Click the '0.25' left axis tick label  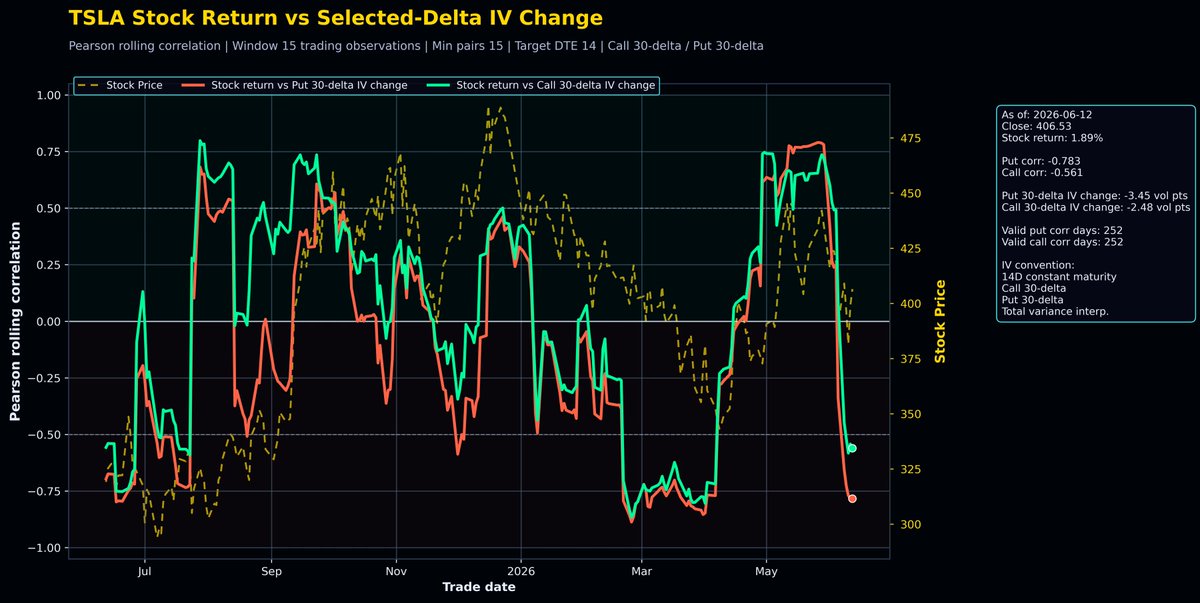pyautogui.click(x=48, y=265)
